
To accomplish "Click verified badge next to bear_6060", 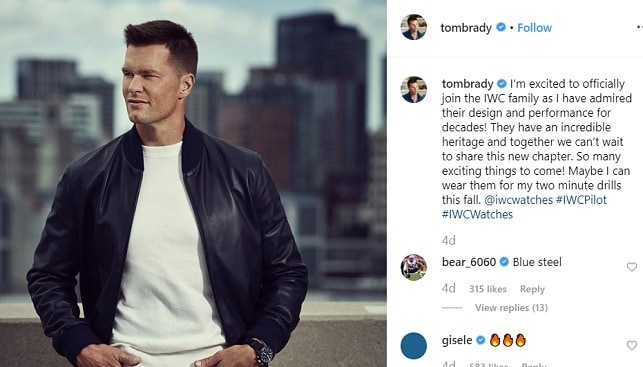I will 504,262.
